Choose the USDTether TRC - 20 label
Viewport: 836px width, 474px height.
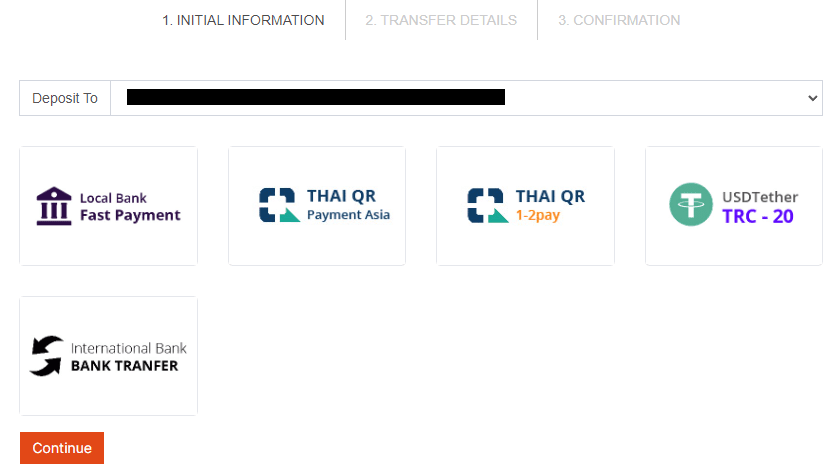pos(760,207)
